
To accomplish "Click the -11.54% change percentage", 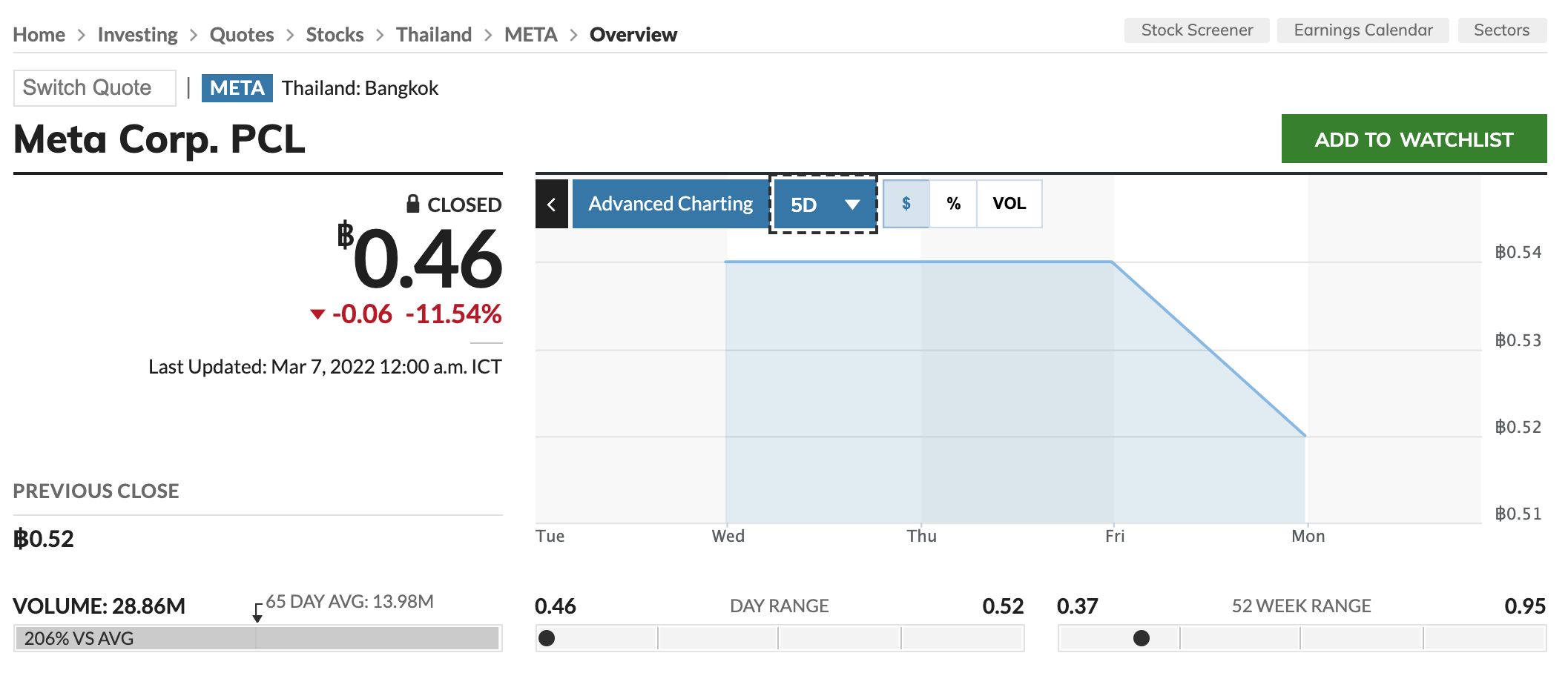I will pyautogui.click(x=454, y=314).
